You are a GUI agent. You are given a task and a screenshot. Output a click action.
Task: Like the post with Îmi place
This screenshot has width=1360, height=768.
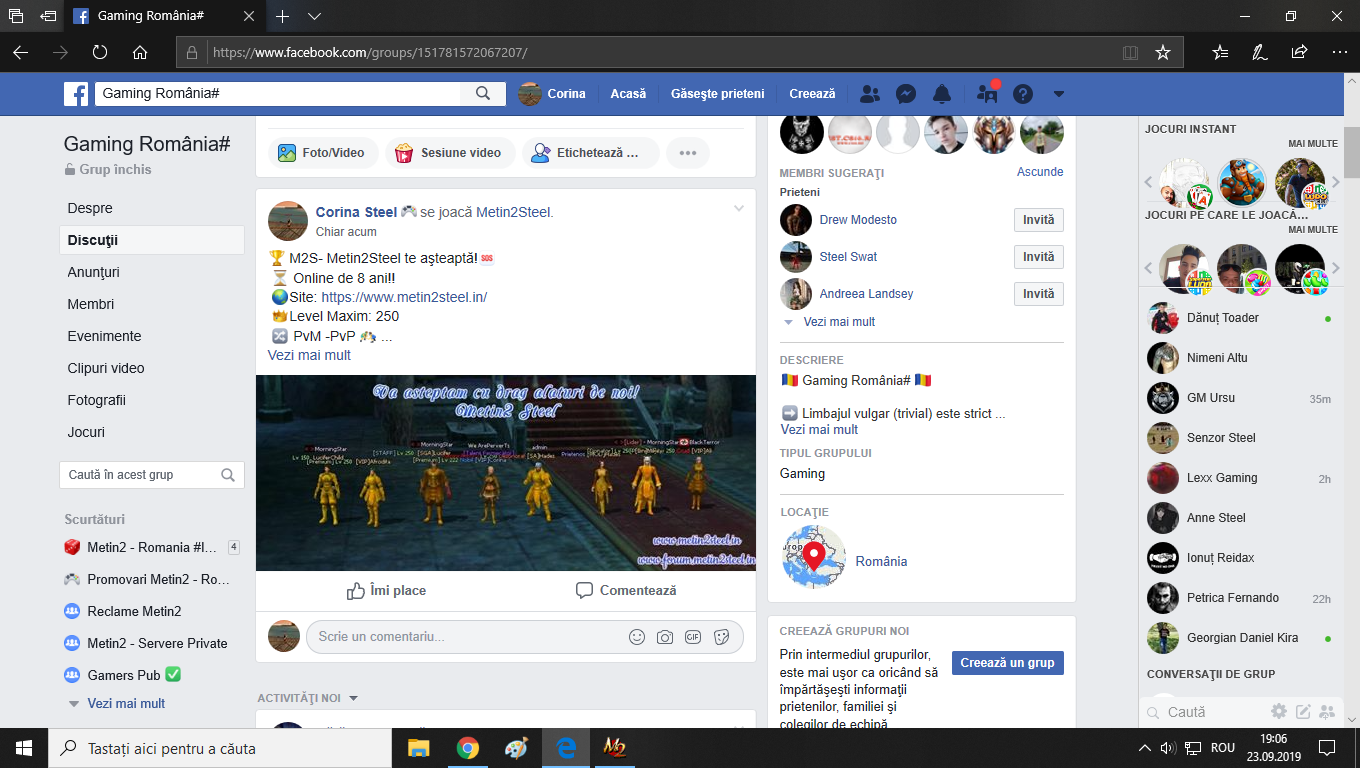pos(386,590)
